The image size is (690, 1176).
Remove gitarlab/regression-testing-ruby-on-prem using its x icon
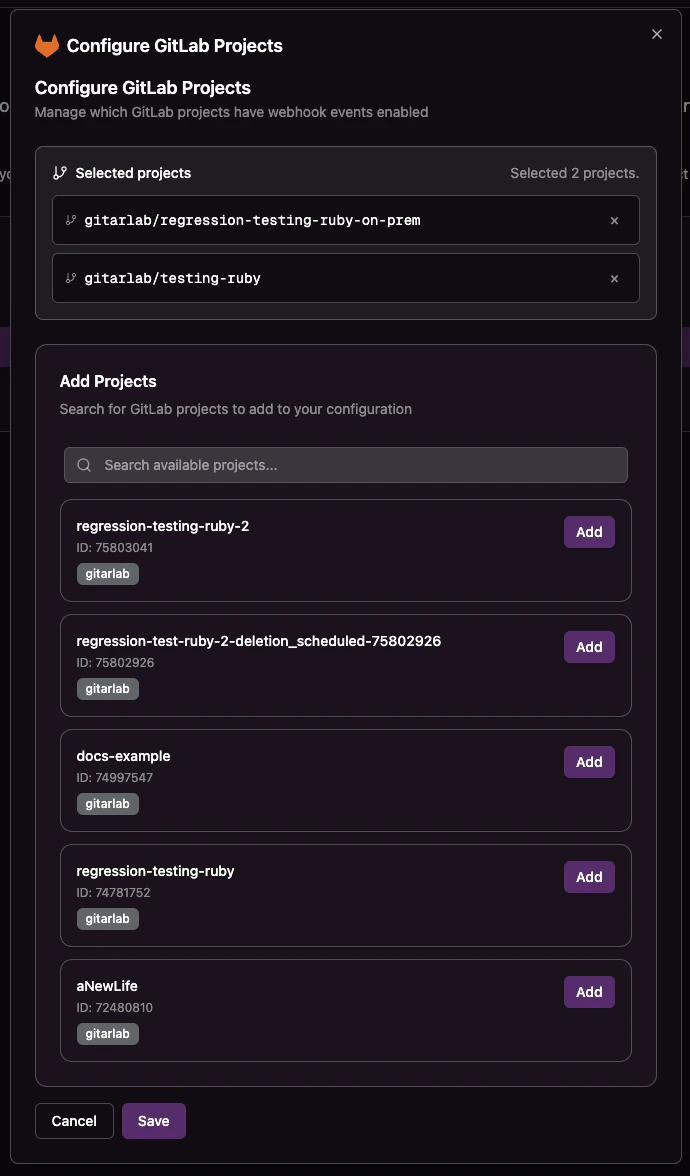(x=614, y=220)
